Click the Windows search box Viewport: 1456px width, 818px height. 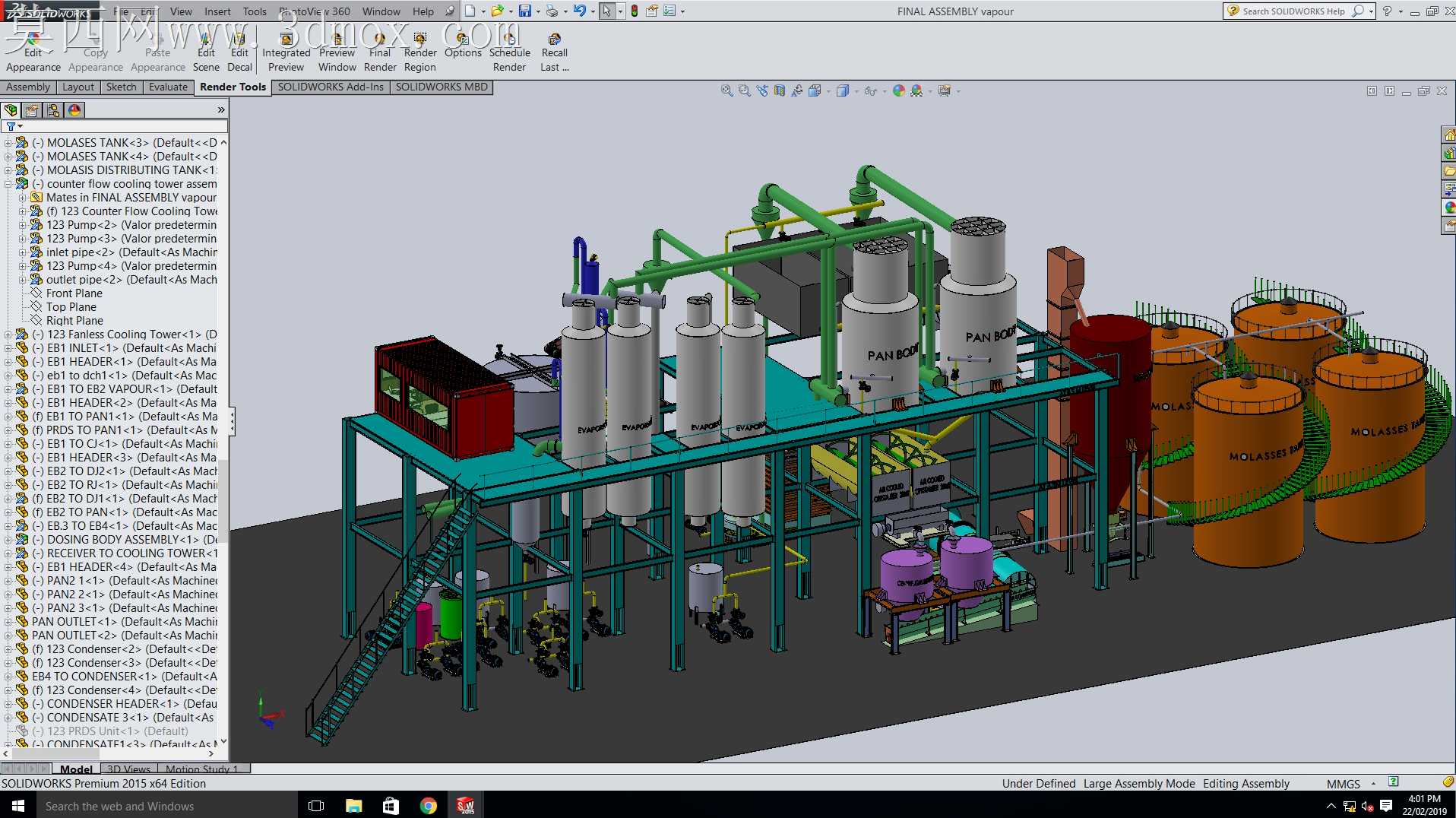point(166,806)
